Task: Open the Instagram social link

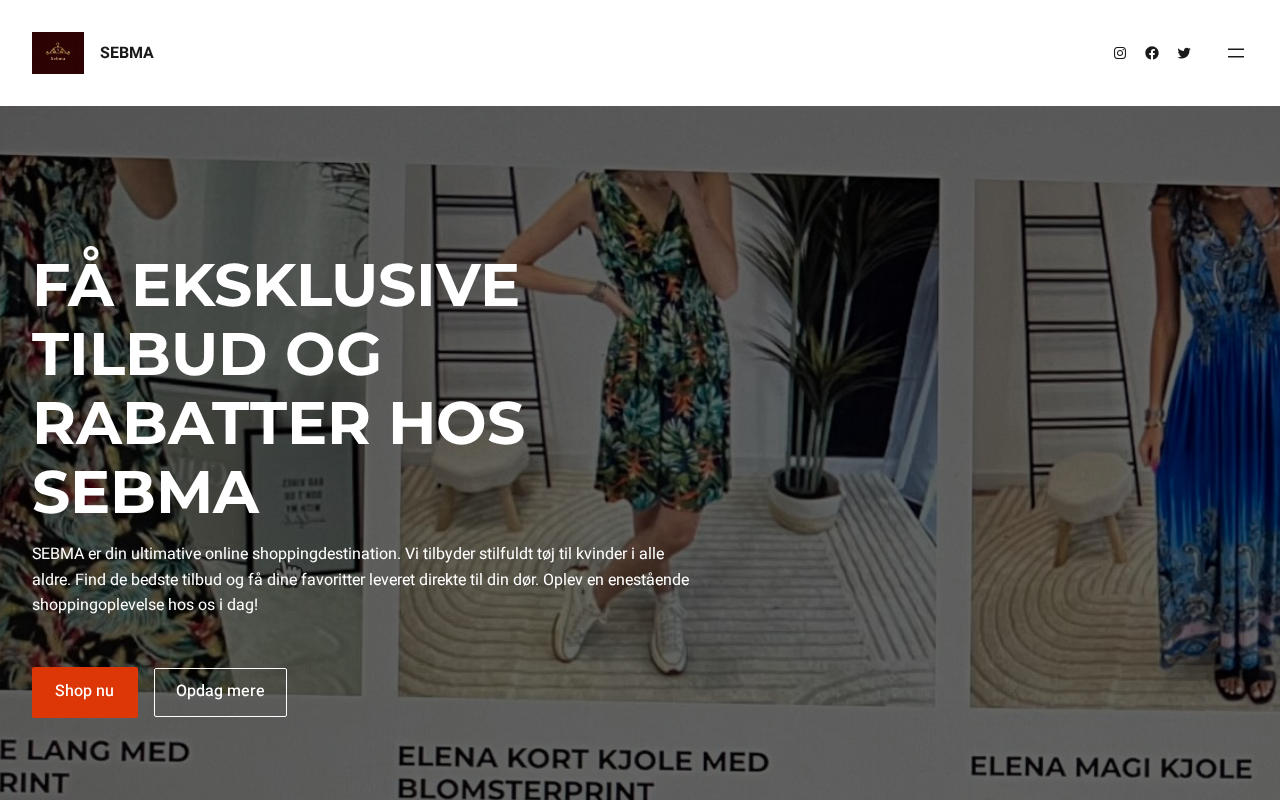Action: [1120, 53]
